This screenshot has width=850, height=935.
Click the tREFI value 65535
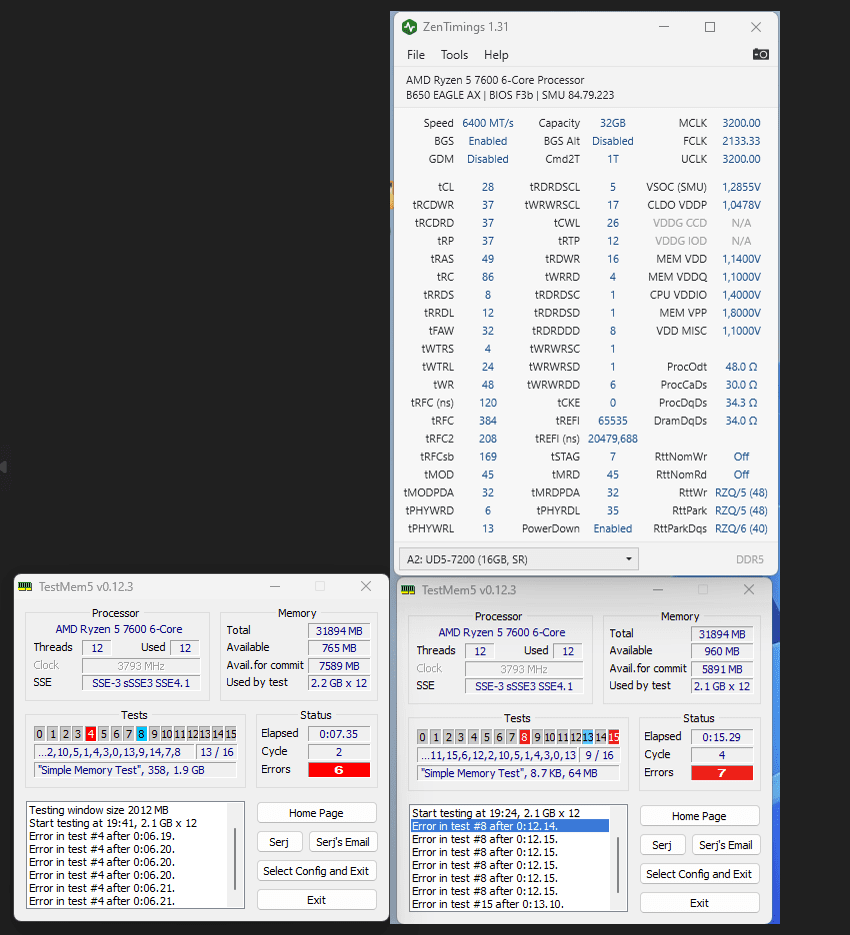pos(613,420)
